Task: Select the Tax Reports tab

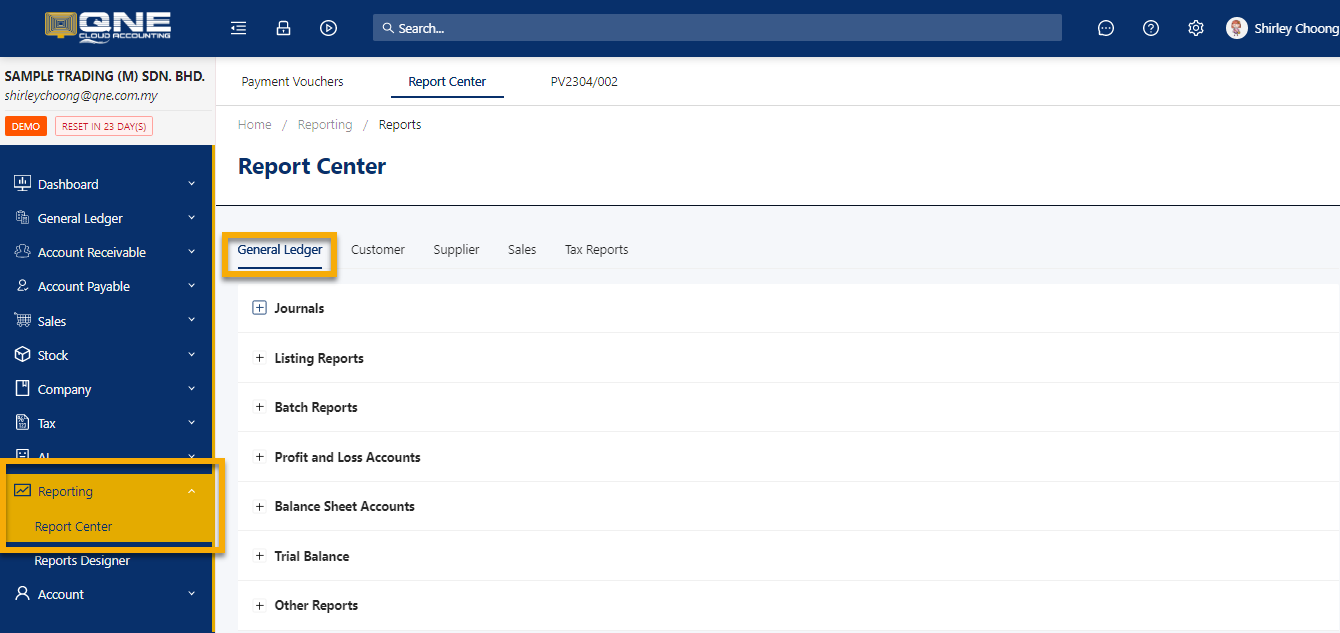Action: pos(596,250)
